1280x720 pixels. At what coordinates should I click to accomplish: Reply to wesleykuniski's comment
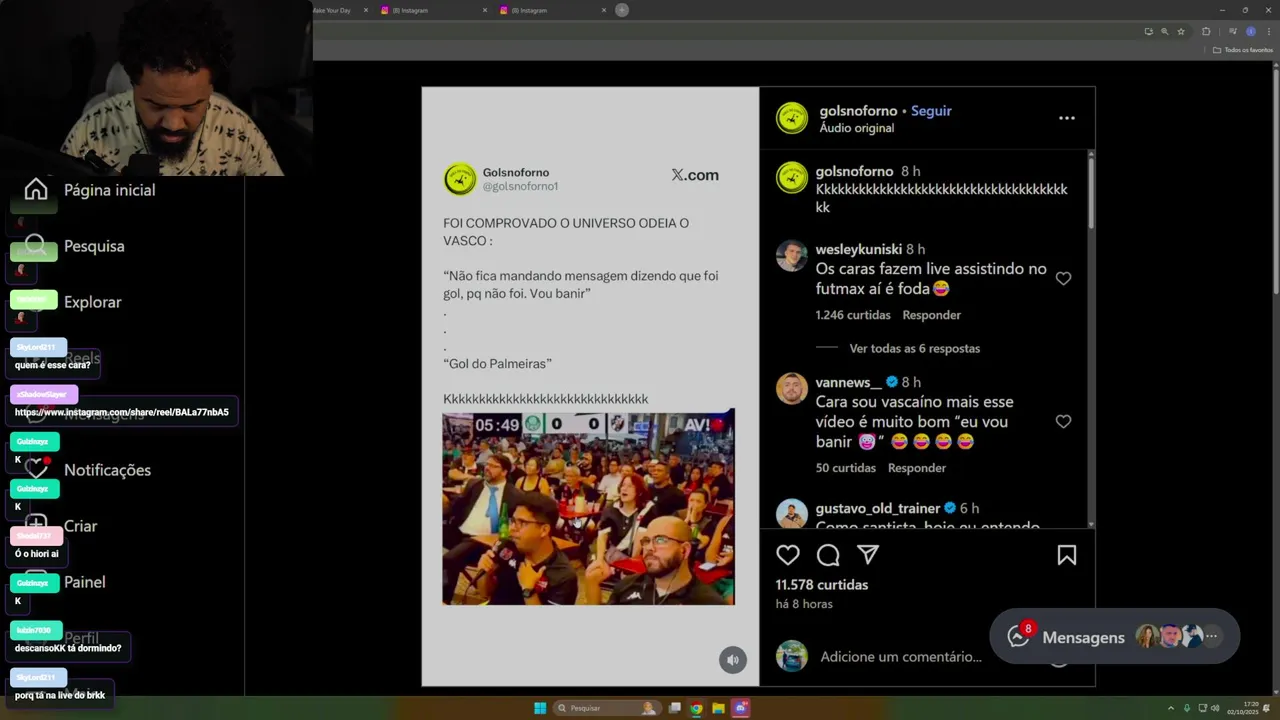931,315
